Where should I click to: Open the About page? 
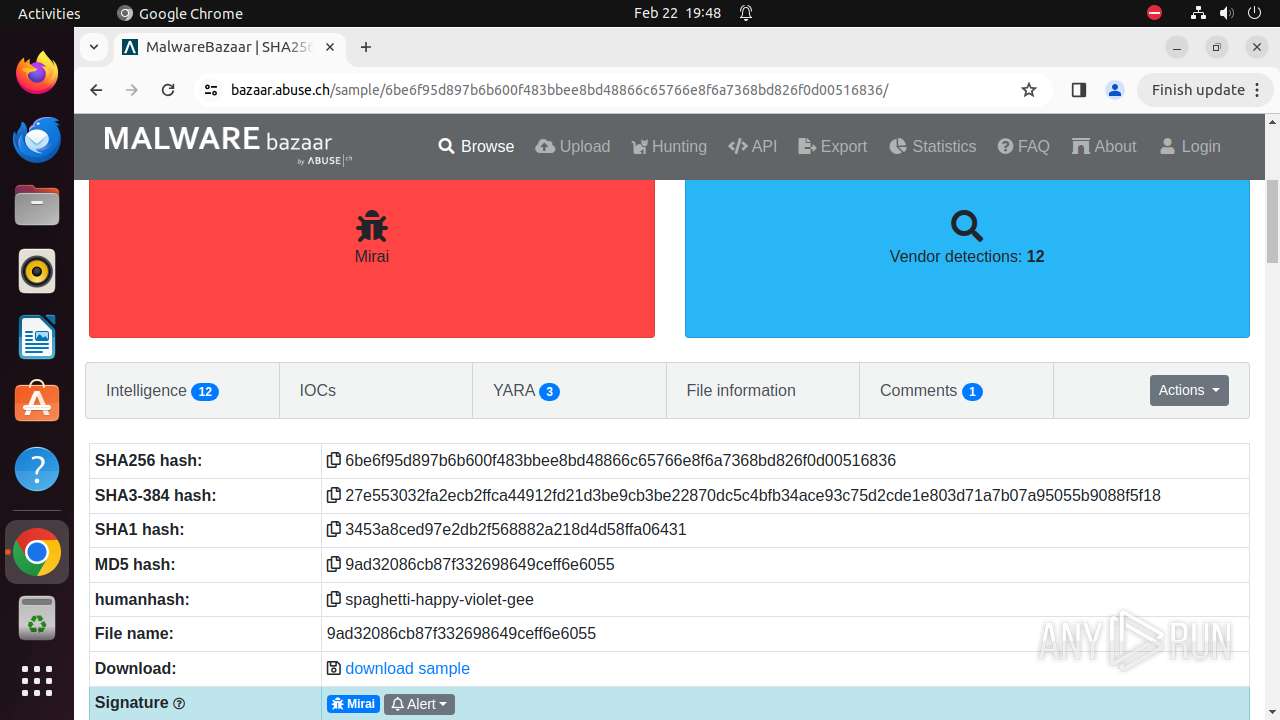[1104, 146]
